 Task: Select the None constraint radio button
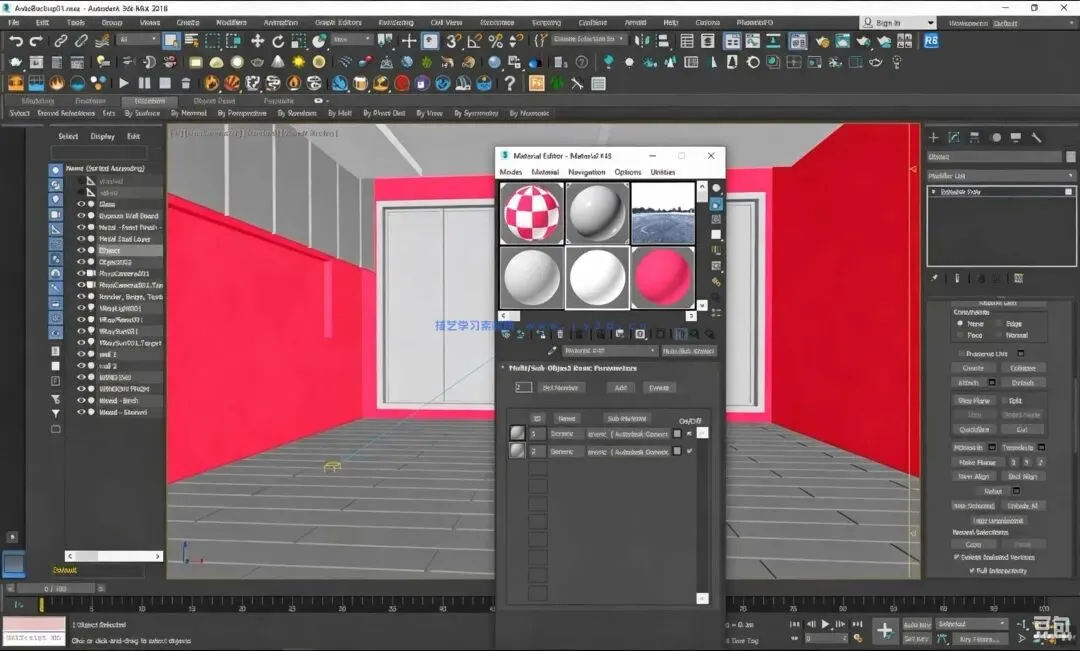(x=959, y=323)
